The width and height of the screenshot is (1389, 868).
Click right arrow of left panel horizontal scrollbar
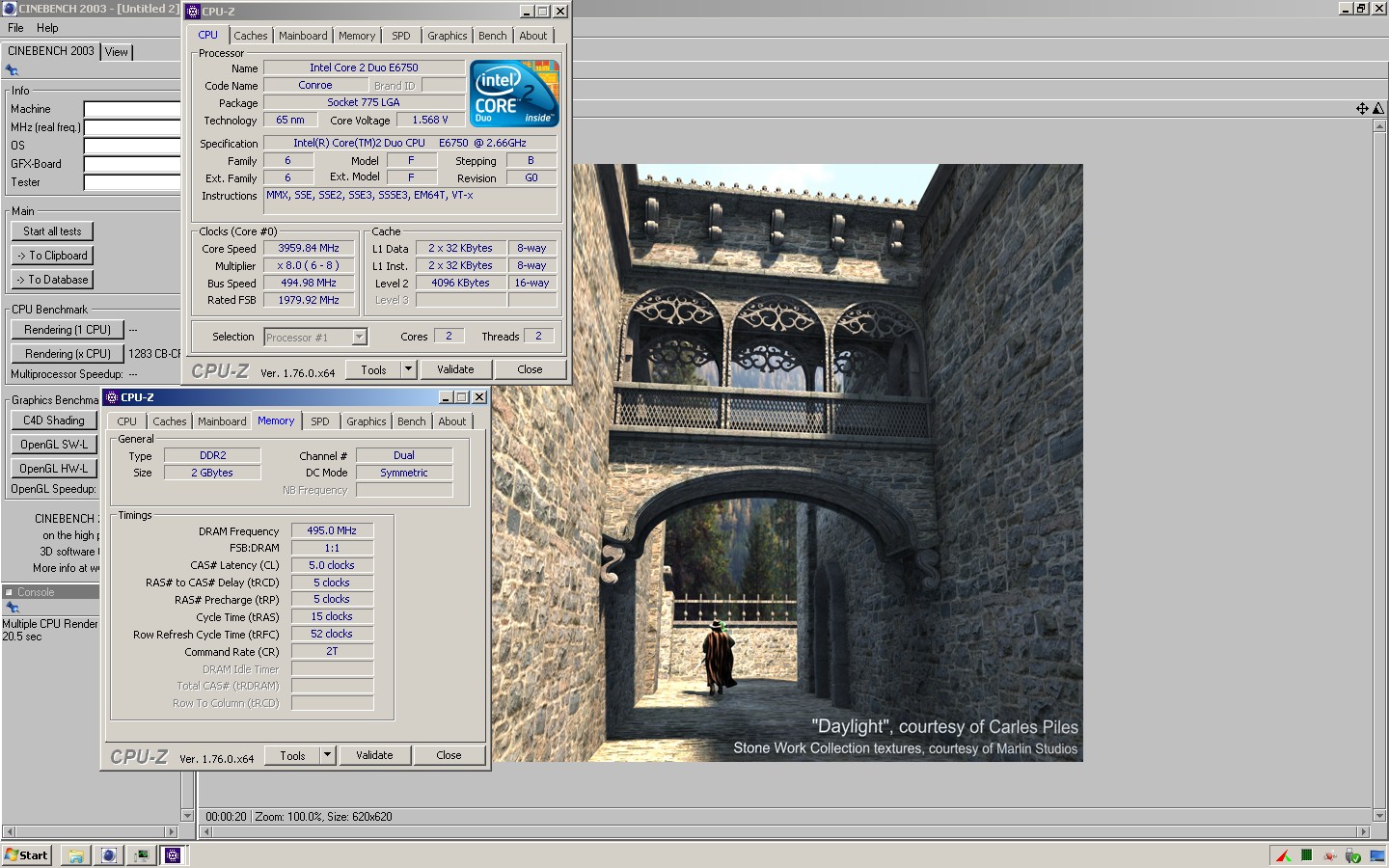pyautogui.click(x=172, y=832)
